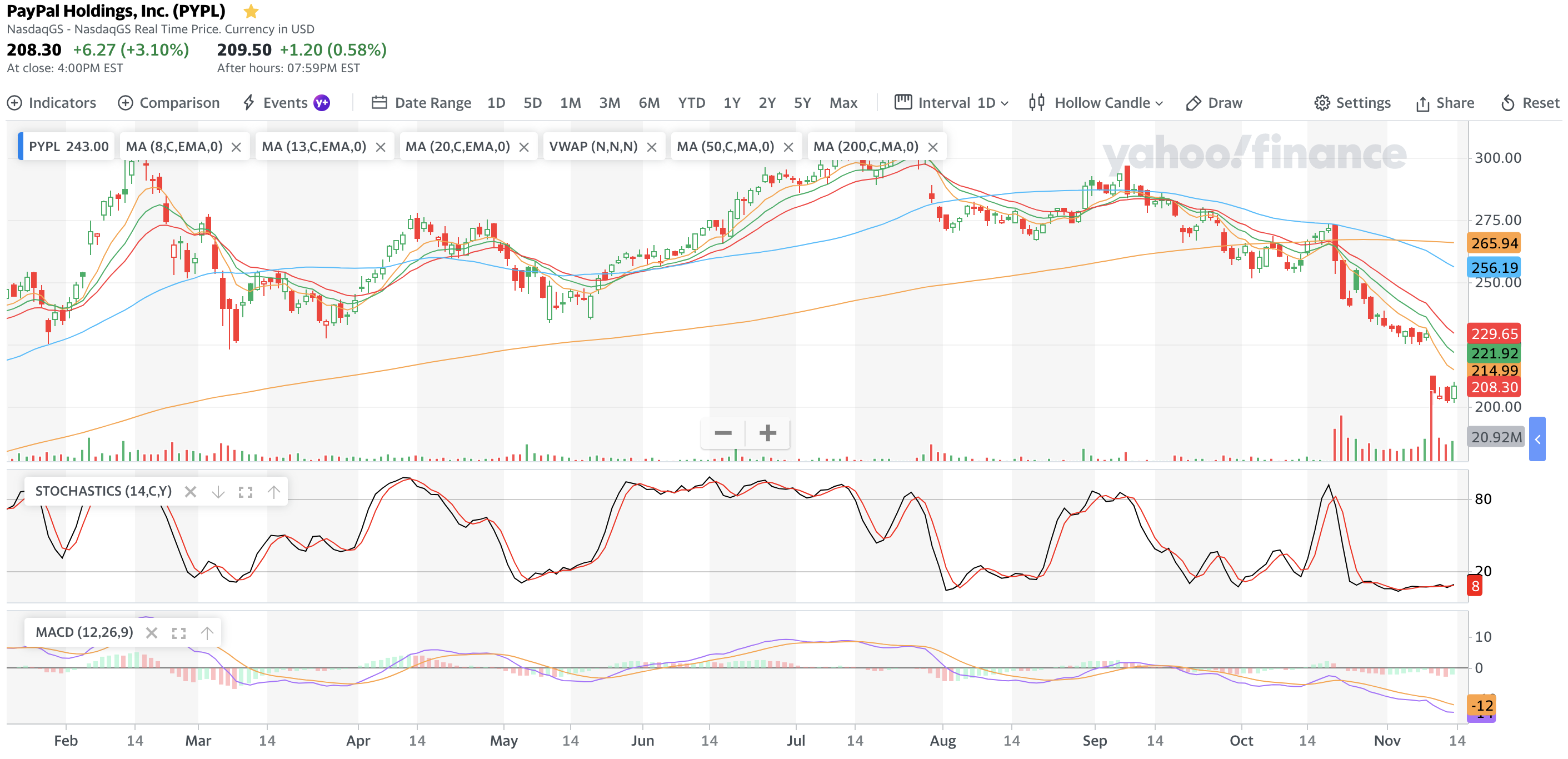Screen dimensions: 1568x759
Task: Select the 5D date range
Action: 533,103
